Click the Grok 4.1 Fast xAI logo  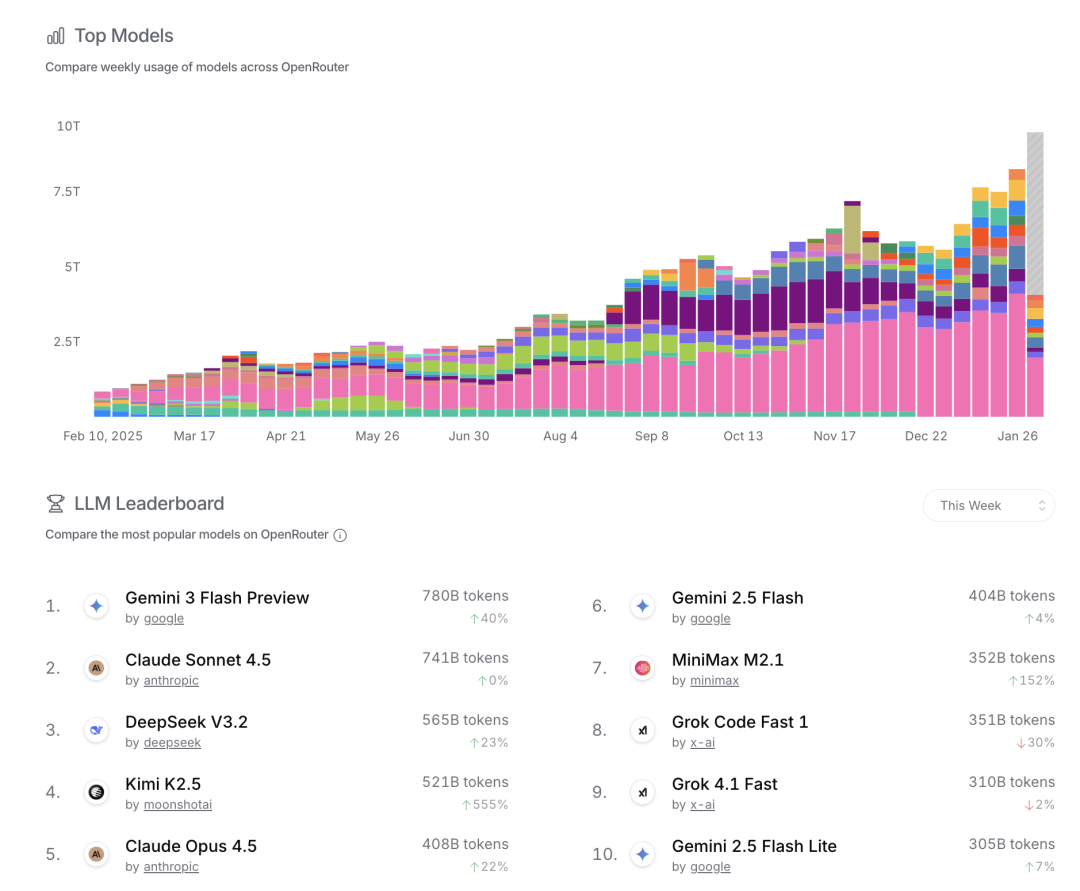point(643,792)
